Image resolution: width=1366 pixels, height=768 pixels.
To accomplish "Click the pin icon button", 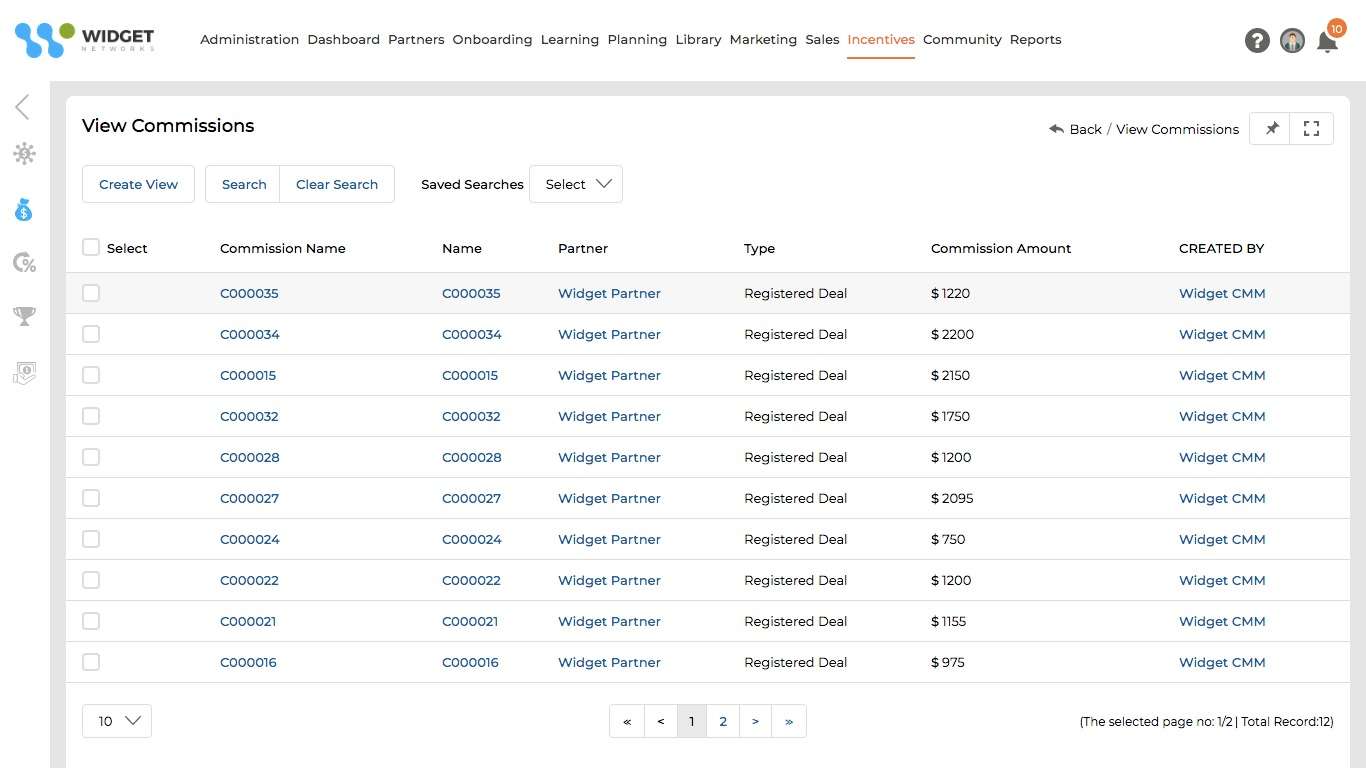I will [x=1271, y=129].
